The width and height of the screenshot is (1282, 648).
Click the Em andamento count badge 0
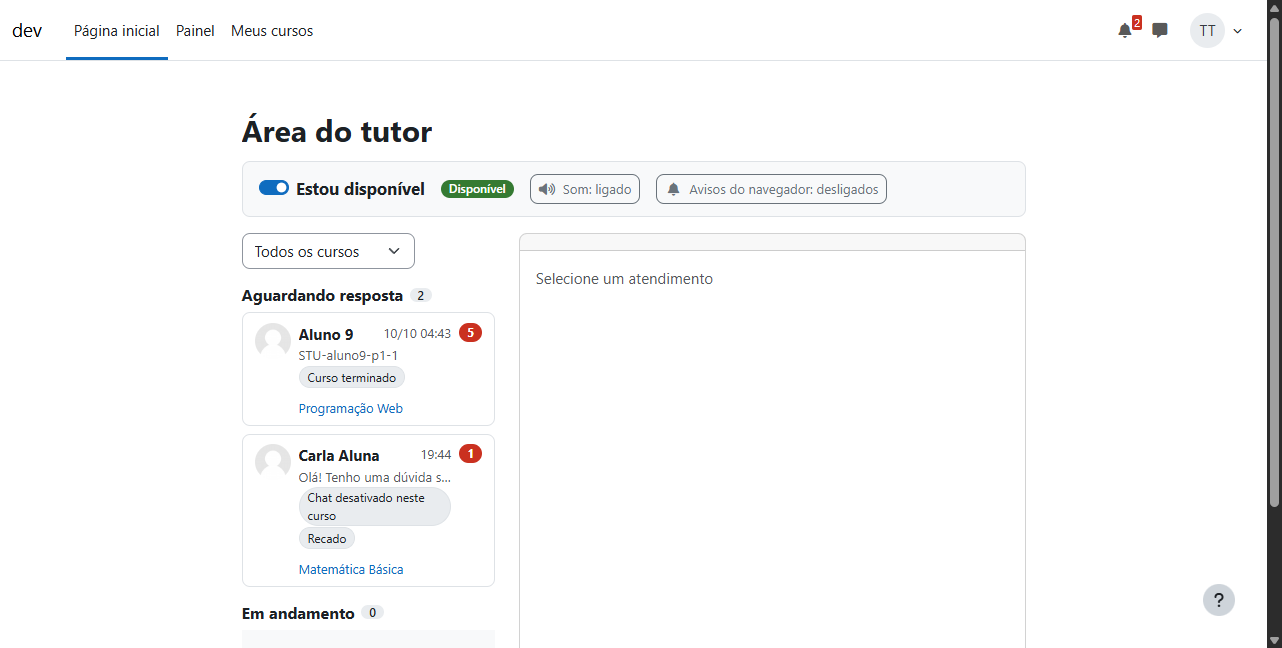[x=372, y=612]
